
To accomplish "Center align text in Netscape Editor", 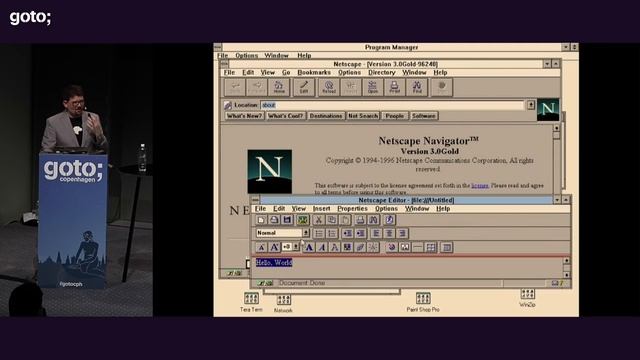I will (x=389, y=233).
